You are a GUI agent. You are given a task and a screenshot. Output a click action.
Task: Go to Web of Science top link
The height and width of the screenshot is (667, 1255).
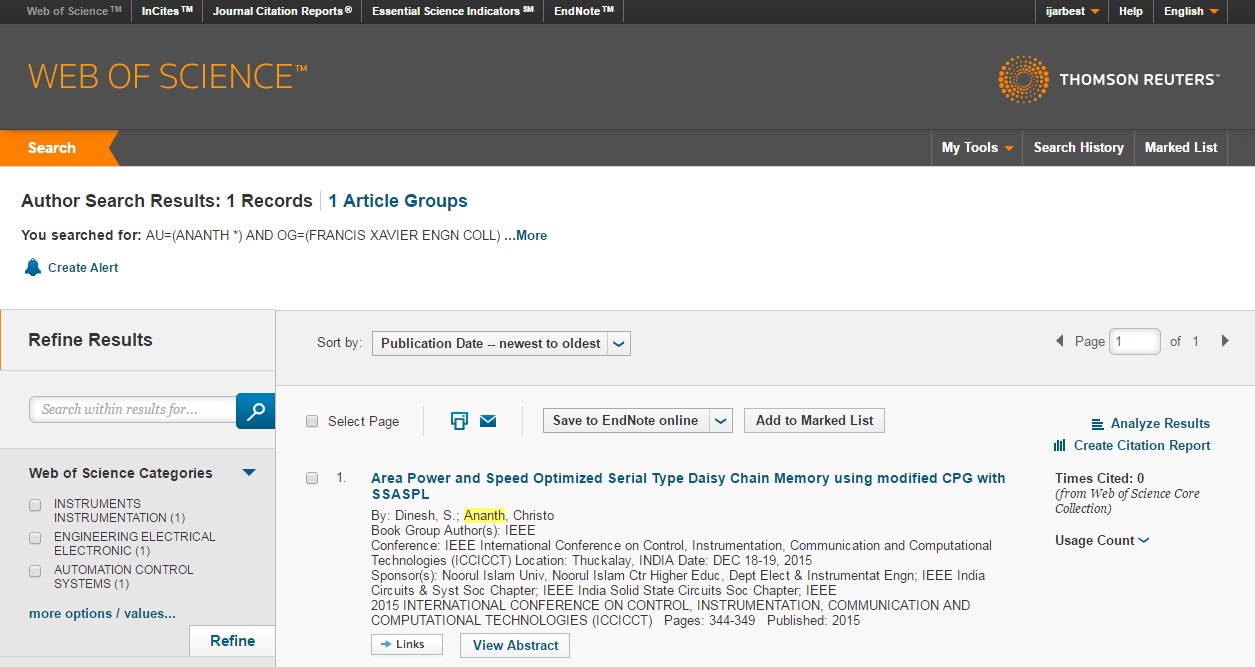click(74, 11)
